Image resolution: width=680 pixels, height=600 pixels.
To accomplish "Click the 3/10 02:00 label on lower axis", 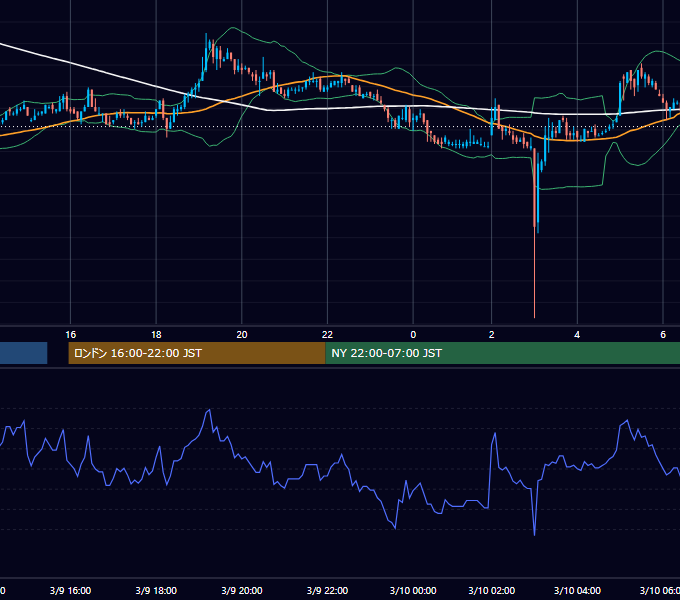I will point(491,590).
